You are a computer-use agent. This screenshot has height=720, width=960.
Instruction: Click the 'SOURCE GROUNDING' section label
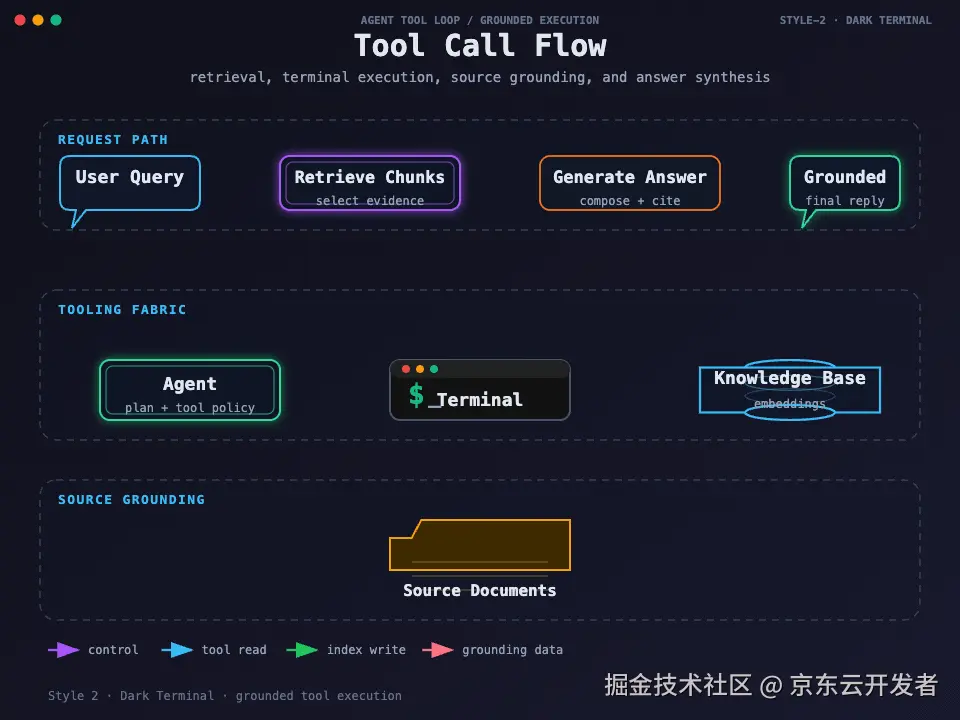131,500
